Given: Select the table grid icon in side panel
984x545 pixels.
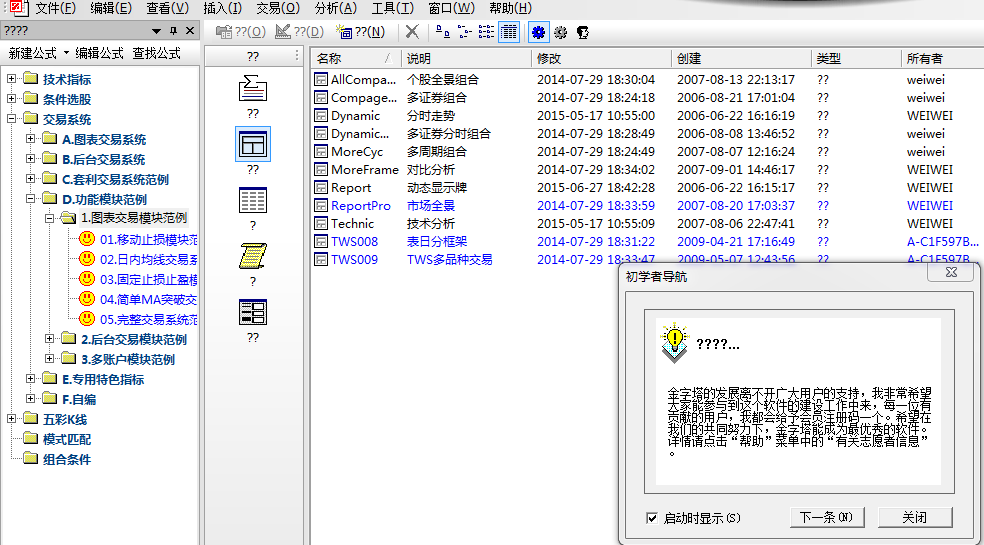Looking at the screenshot, I should [253, 201].
